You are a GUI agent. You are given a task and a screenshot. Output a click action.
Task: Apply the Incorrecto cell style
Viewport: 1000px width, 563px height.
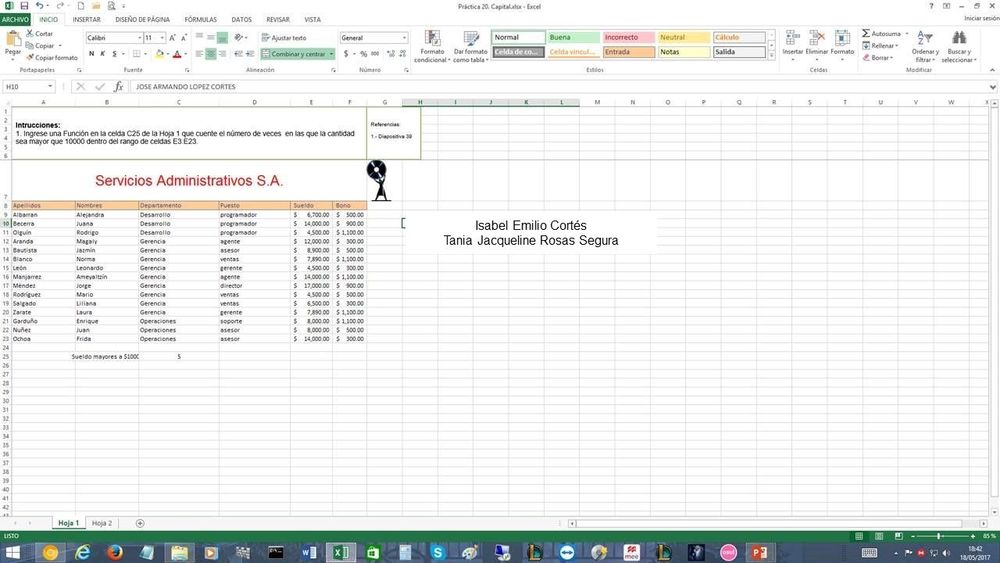click(627, 37)
